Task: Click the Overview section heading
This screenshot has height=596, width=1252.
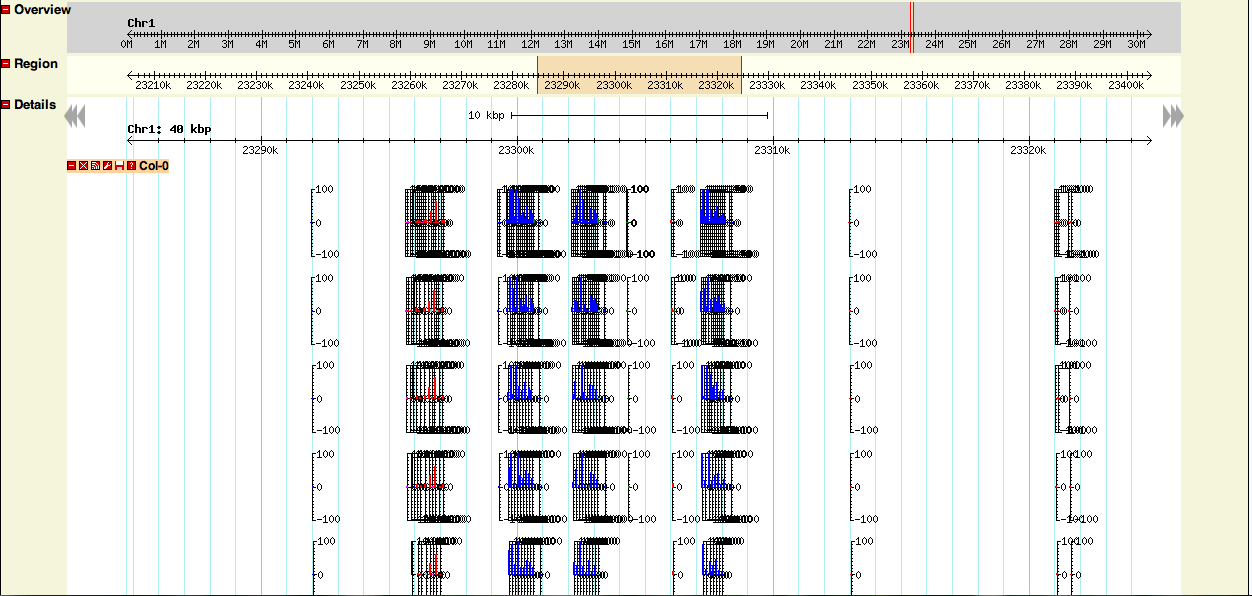Action: pos(42,10)
